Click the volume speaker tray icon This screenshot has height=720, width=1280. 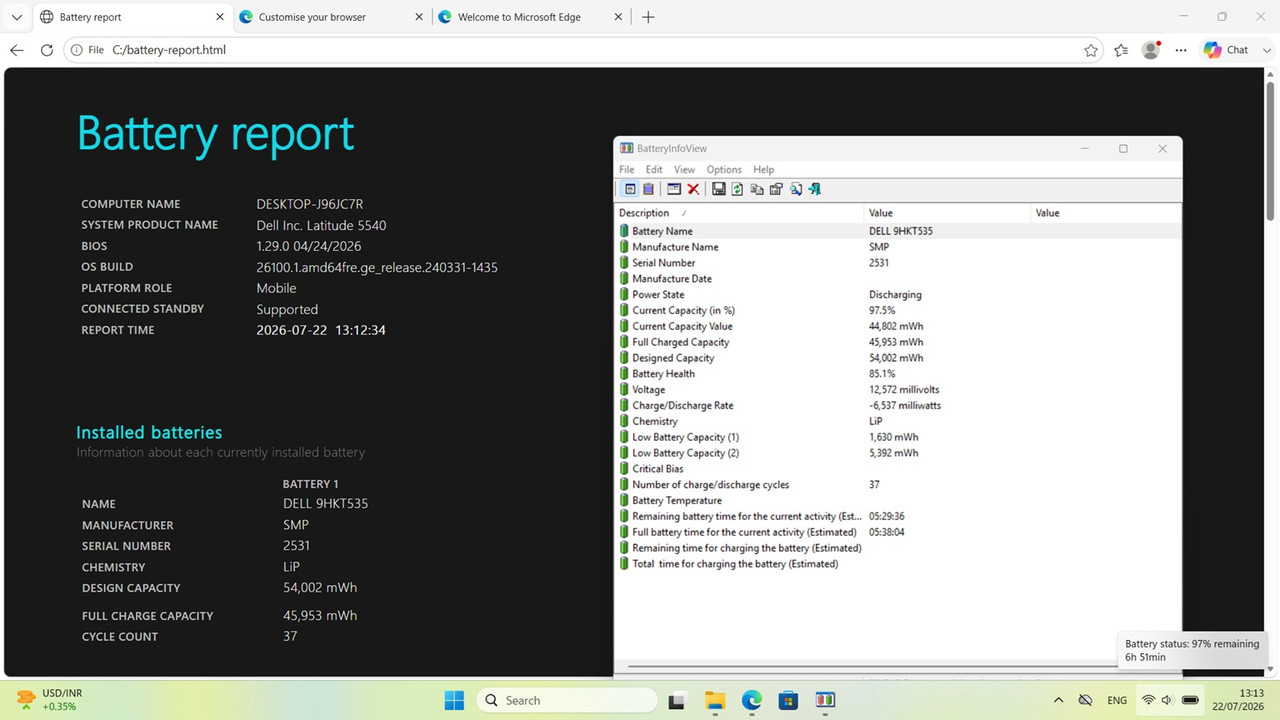point(1167,700)
